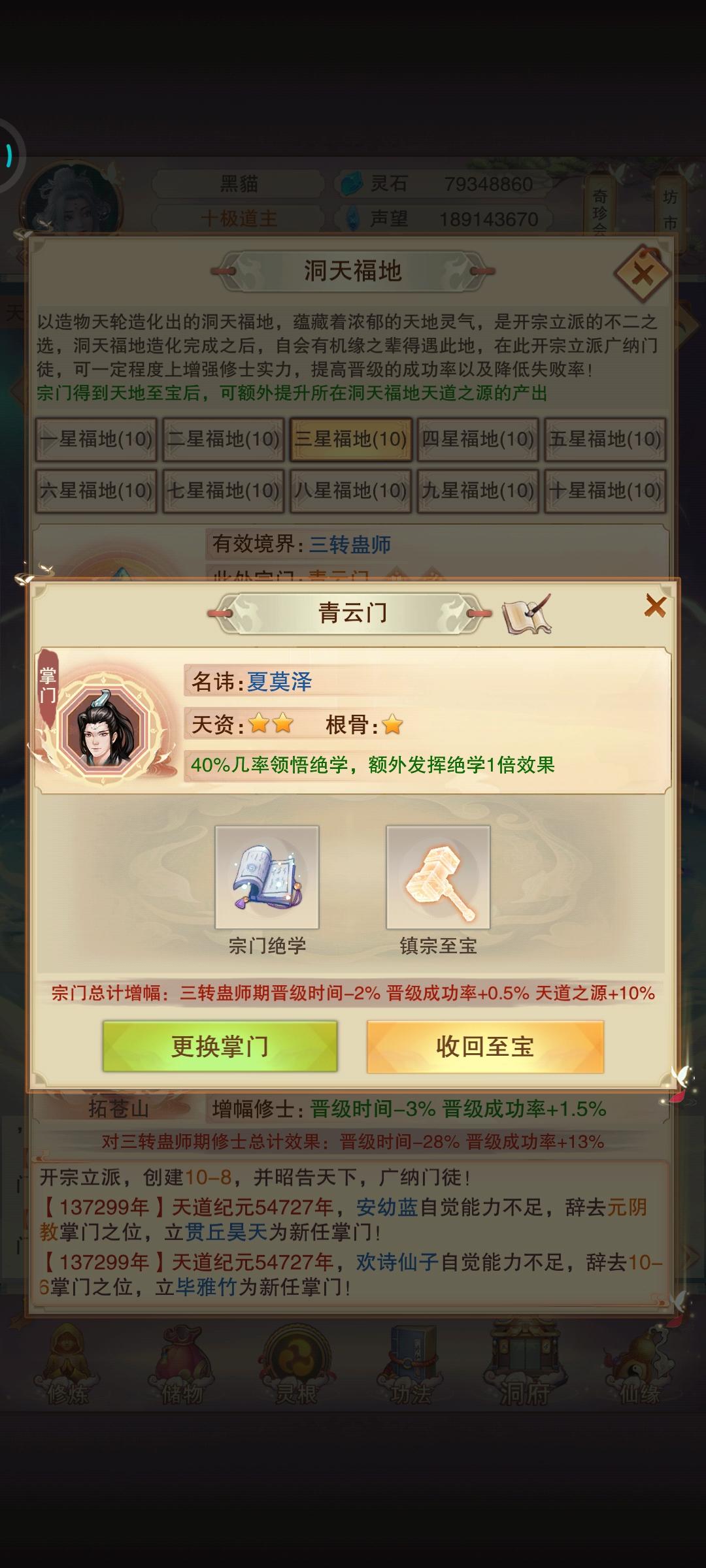Select the 五星福地(10) tab
Screen dimensions: 706x1568
(605, 439)
